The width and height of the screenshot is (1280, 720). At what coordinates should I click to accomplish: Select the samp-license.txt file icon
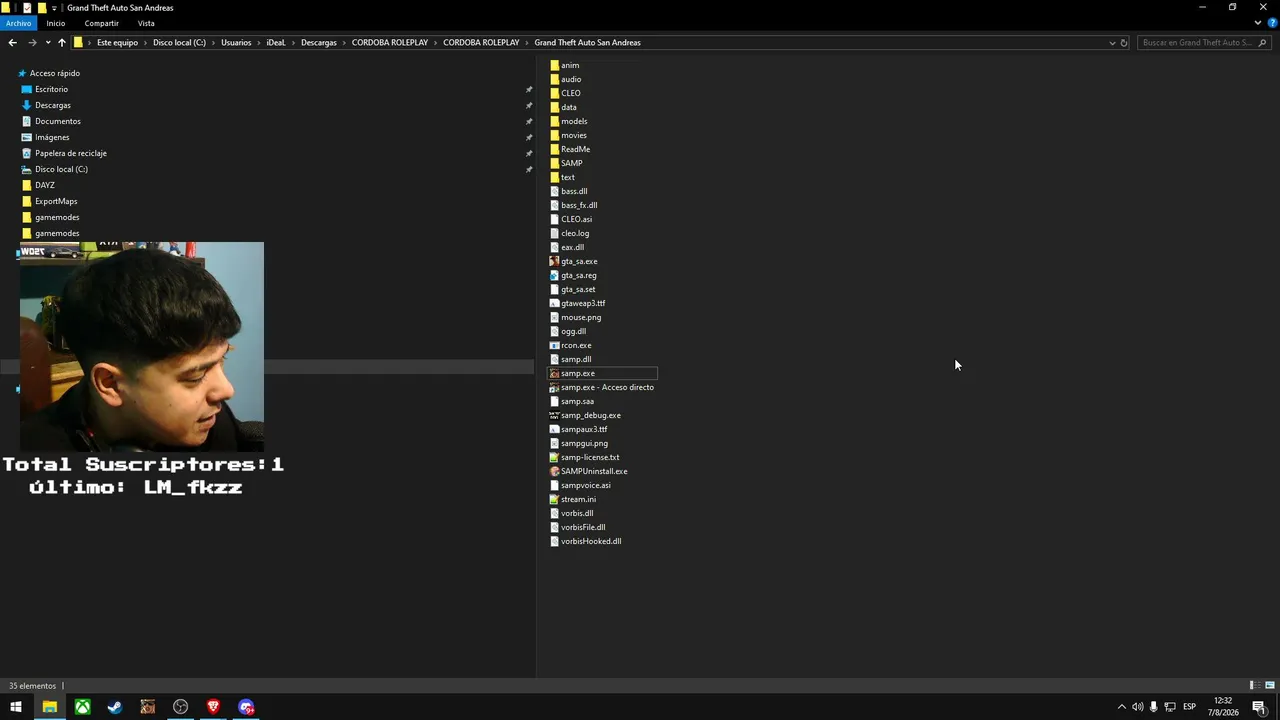[x=554, y=457]
